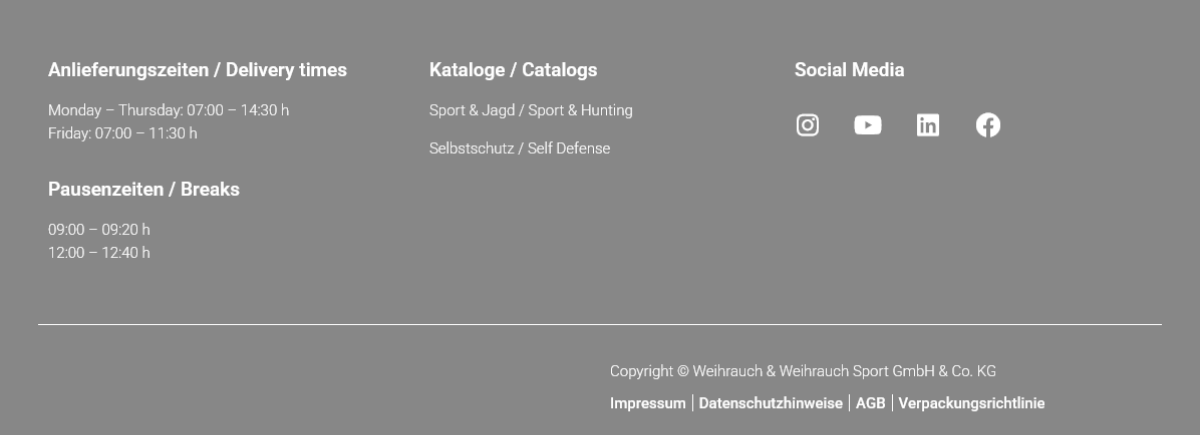Click the Copyright Weihrauch Sport text
This screenshot has height=435, width=1200.
[803, 371]
